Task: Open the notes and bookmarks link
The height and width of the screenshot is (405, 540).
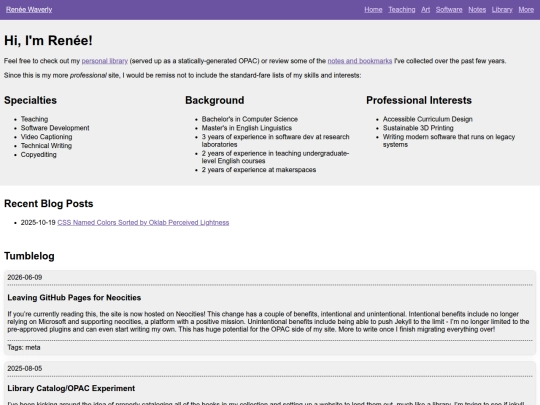Action: (360, 61)
